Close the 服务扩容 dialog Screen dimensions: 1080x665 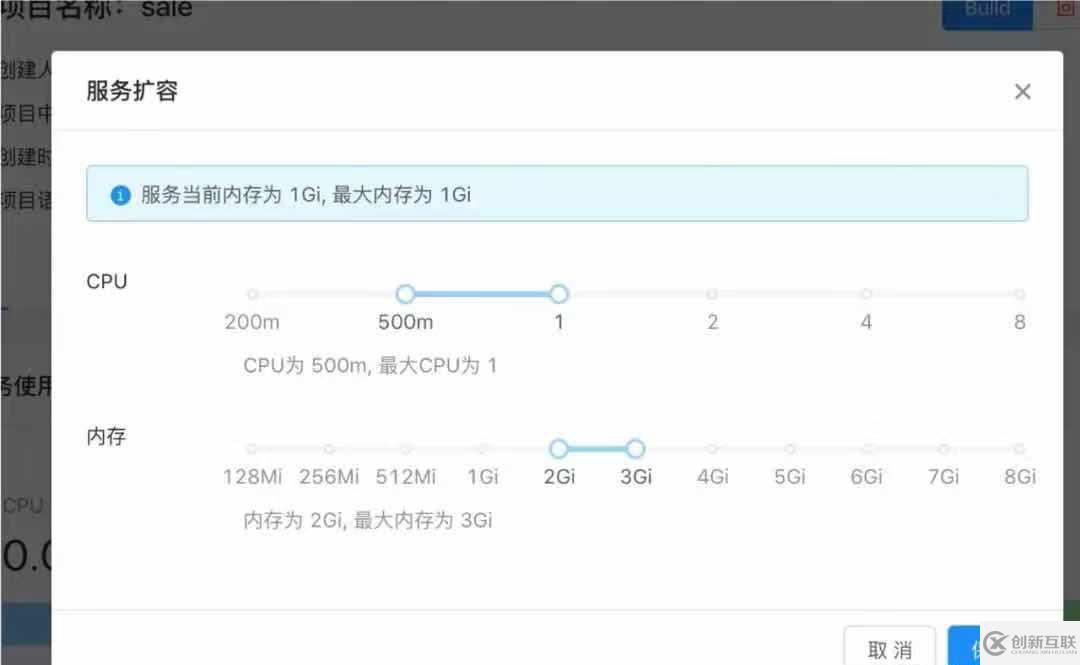[x=1023, y=92]
